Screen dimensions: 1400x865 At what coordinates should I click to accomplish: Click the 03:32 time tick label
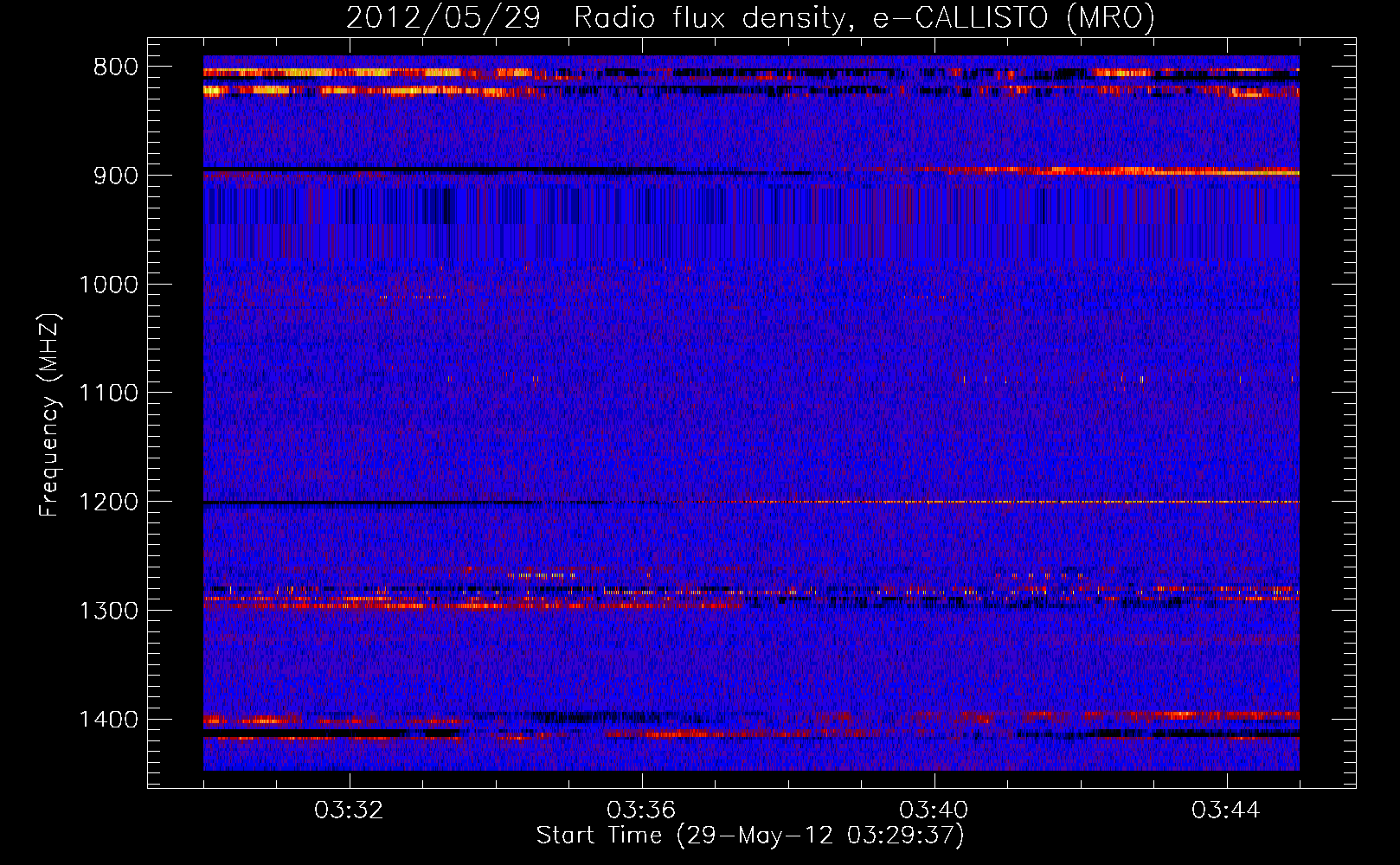[x=349, y=811]
